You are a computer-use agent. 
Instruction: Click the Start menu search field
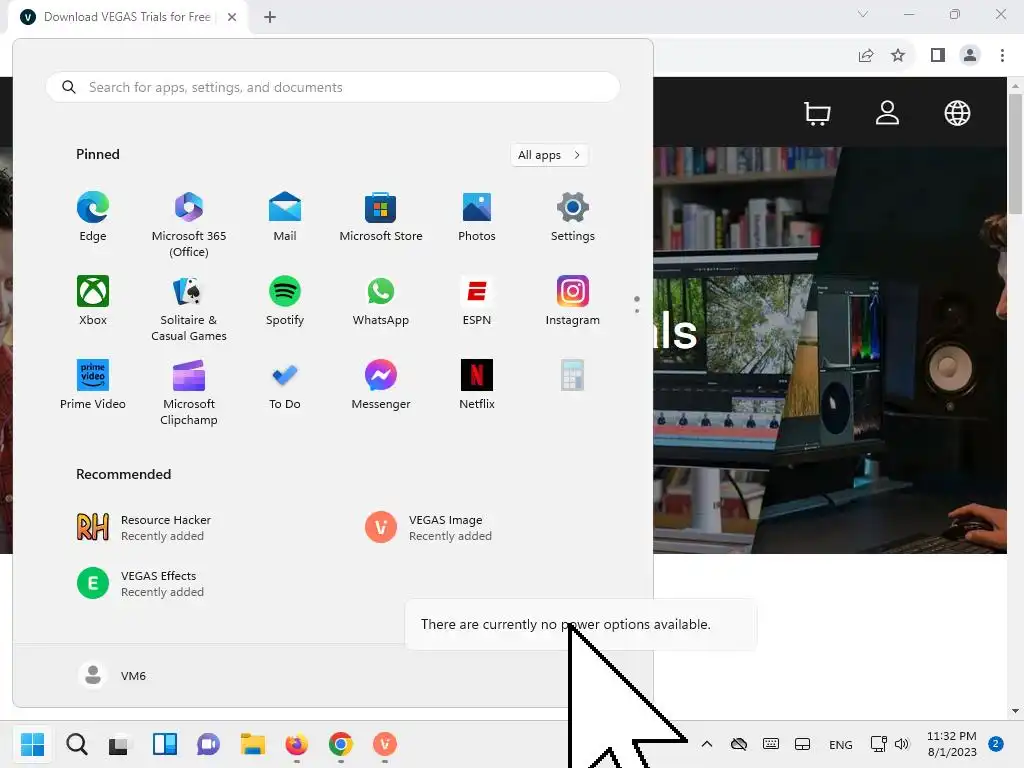[x=333, y=87]
